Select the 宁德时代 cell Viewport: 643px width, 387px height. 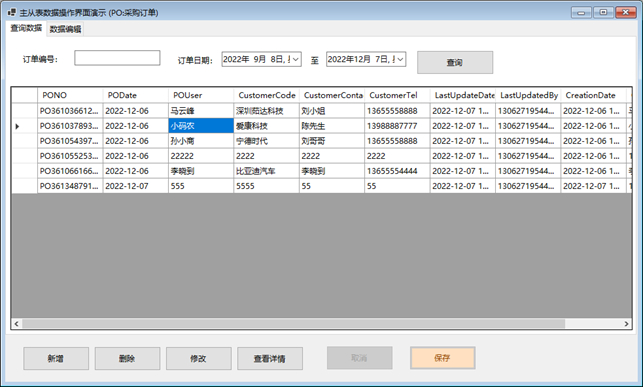tap(267, 141)
